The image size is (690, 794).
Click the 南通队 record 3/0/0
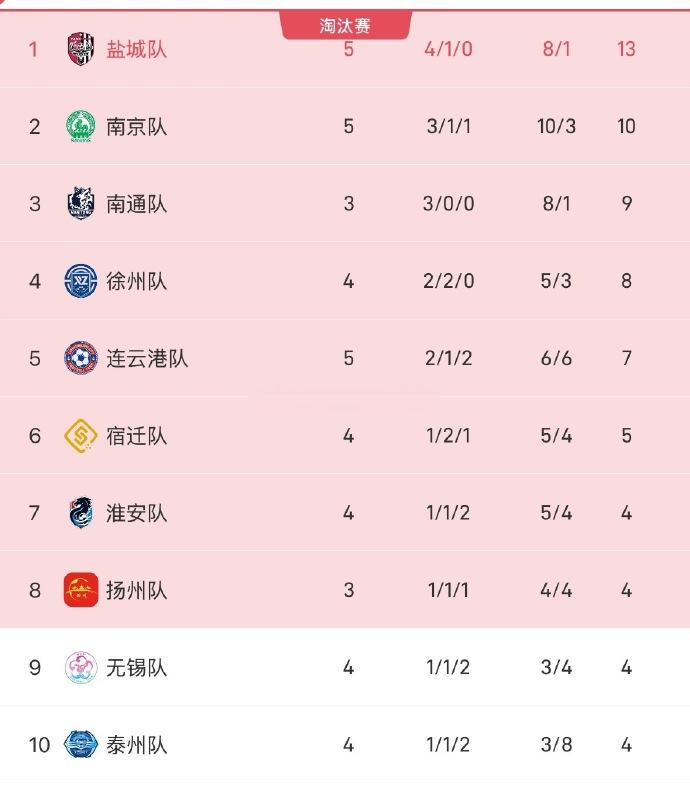(449, 204)
